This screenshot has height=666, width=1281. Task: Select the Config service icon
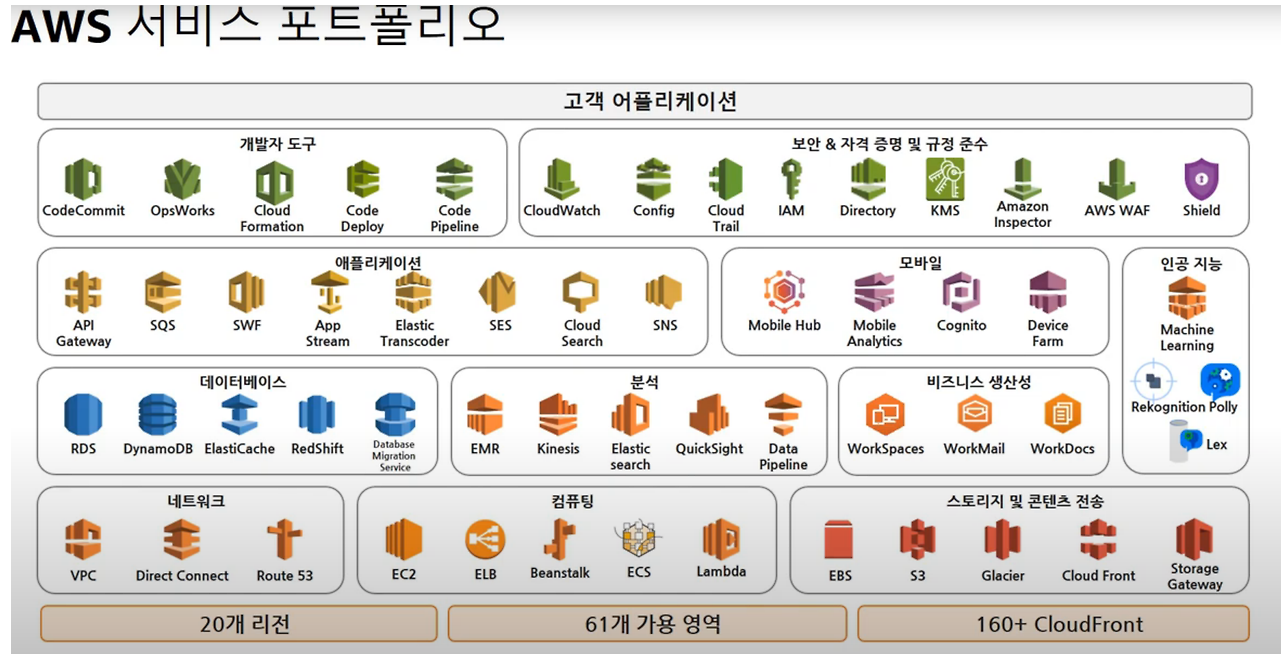653,180
